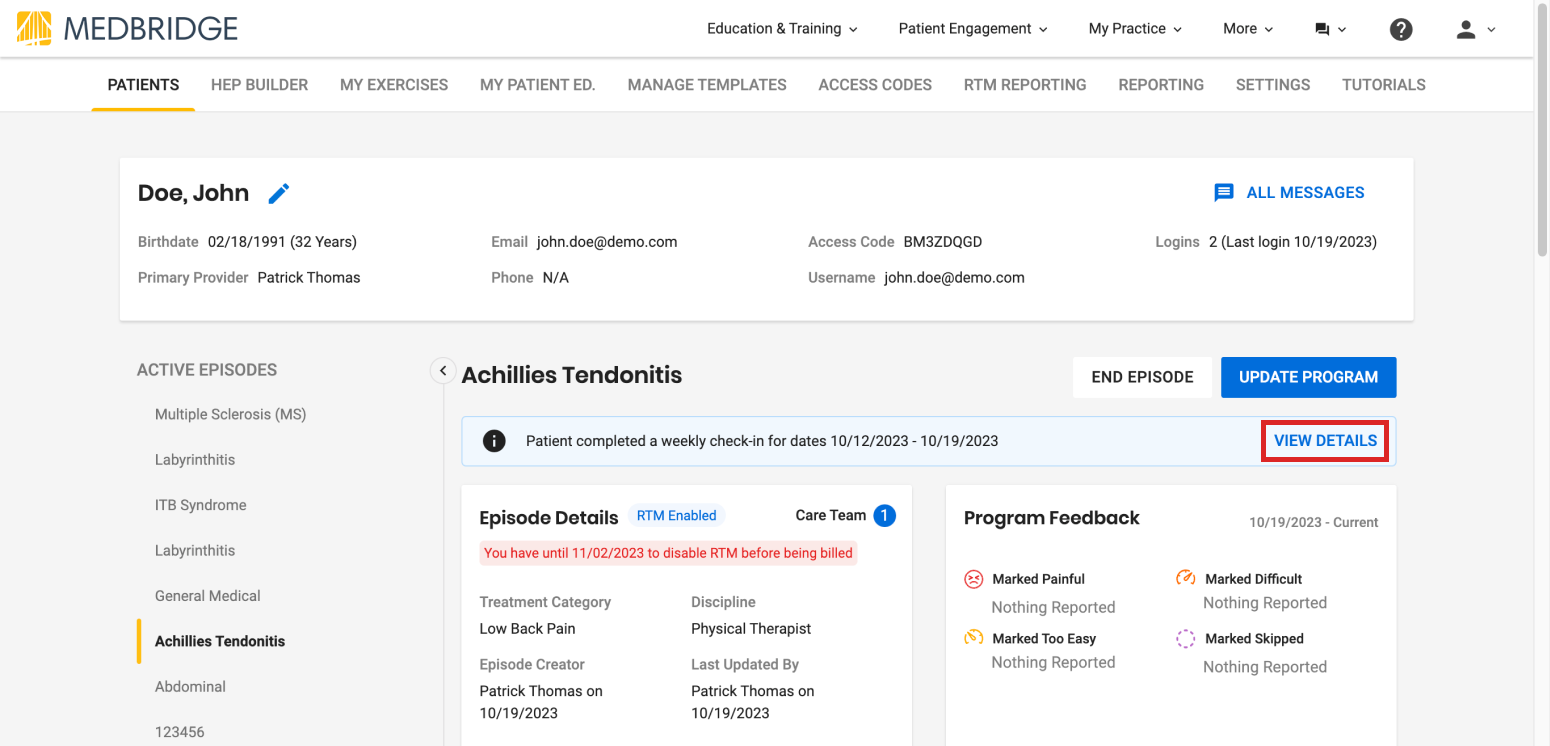Switch to the Patients tab
Screen dimensions: 1550x746
[143, 85]
